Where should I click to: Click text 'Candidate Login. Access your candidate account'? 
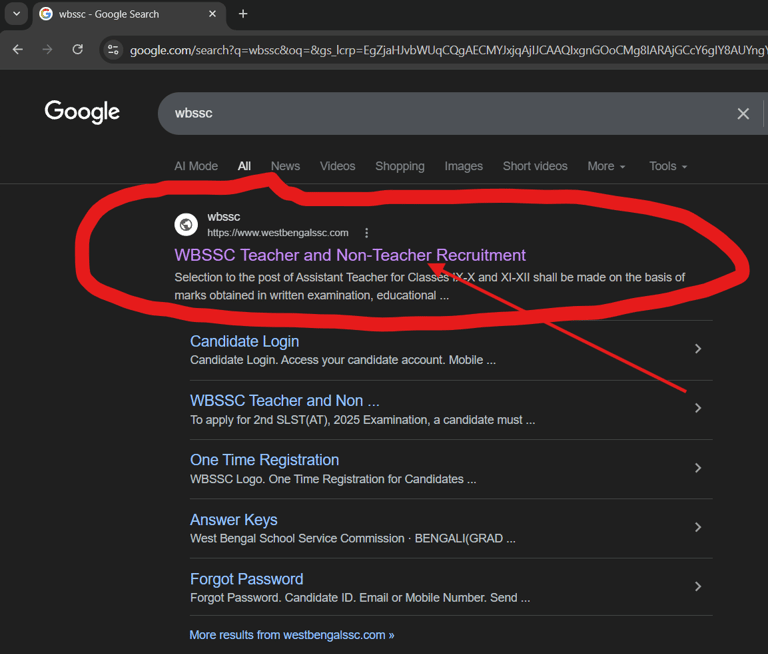coord(318,360)
